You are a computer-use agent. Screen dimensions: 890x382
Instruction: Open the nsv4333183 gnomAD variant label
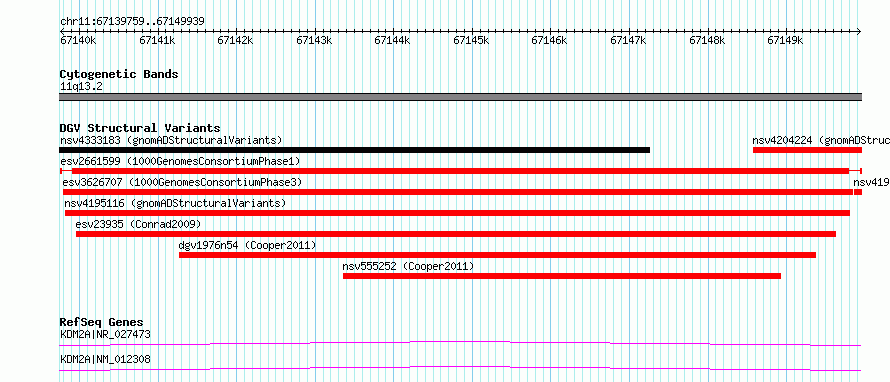[x=171, y=140]
